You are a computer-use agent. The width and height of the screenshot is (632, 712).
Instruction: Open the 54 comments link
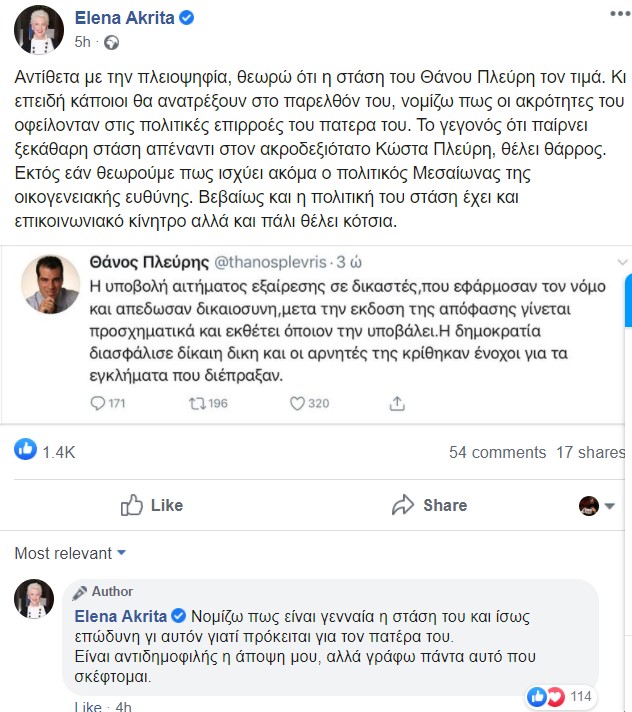pyautogui.click(x=497, y=452)
